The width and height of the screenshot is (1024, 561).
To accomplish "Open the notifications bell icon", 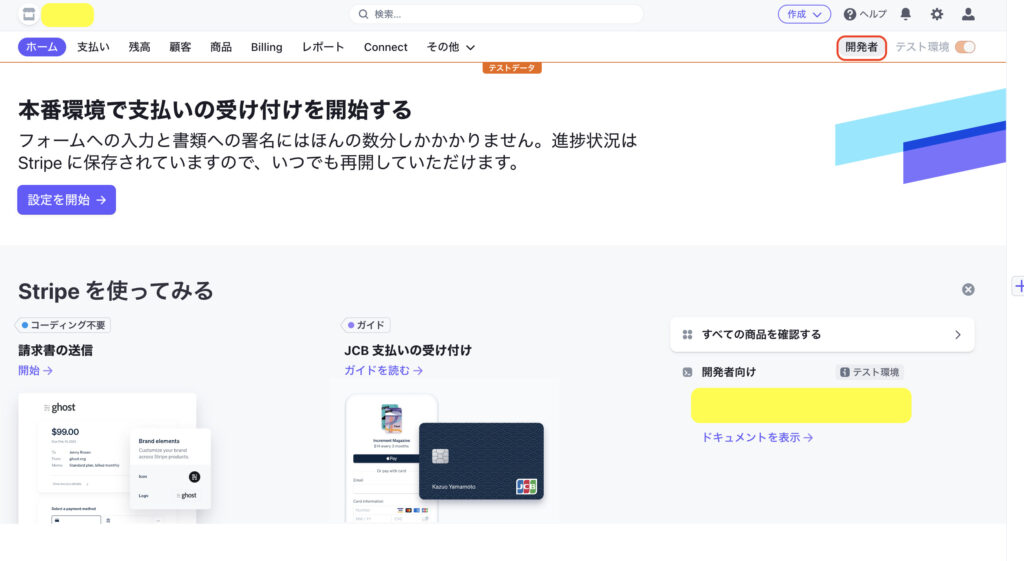I will (x=906, y=14).
